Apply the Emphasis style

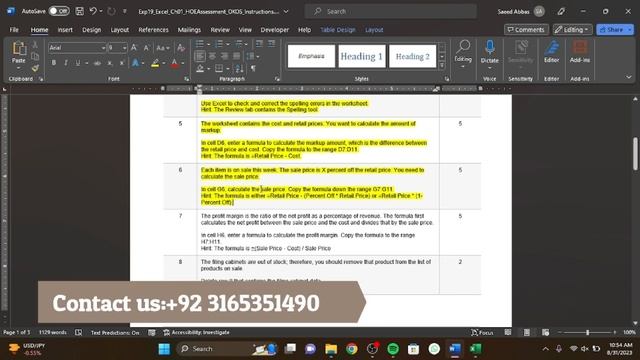pos(311,56)
